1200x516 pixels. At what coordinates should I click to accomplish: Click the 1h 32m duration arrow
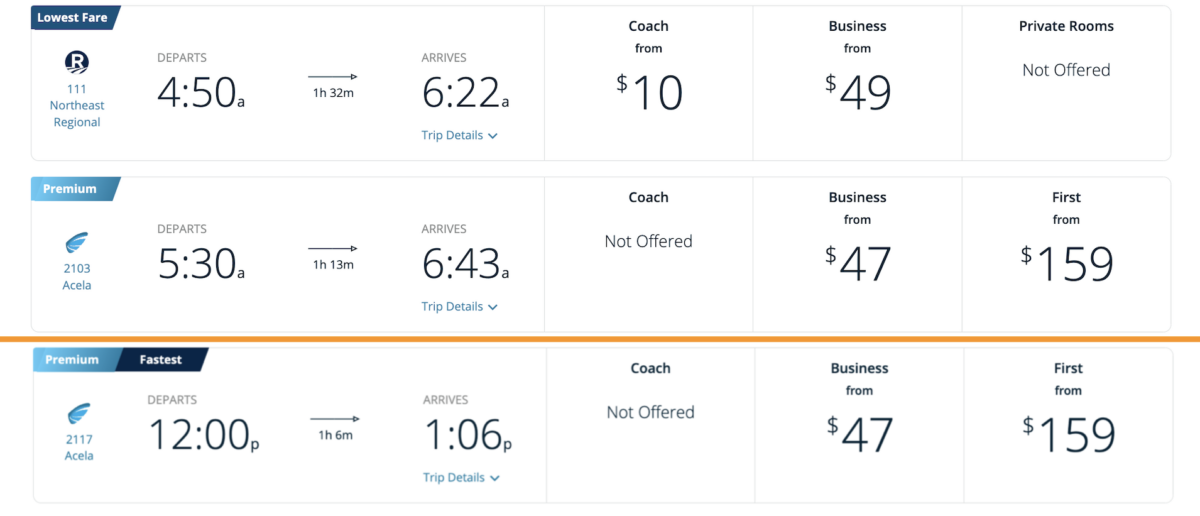(x=332, y=77)
